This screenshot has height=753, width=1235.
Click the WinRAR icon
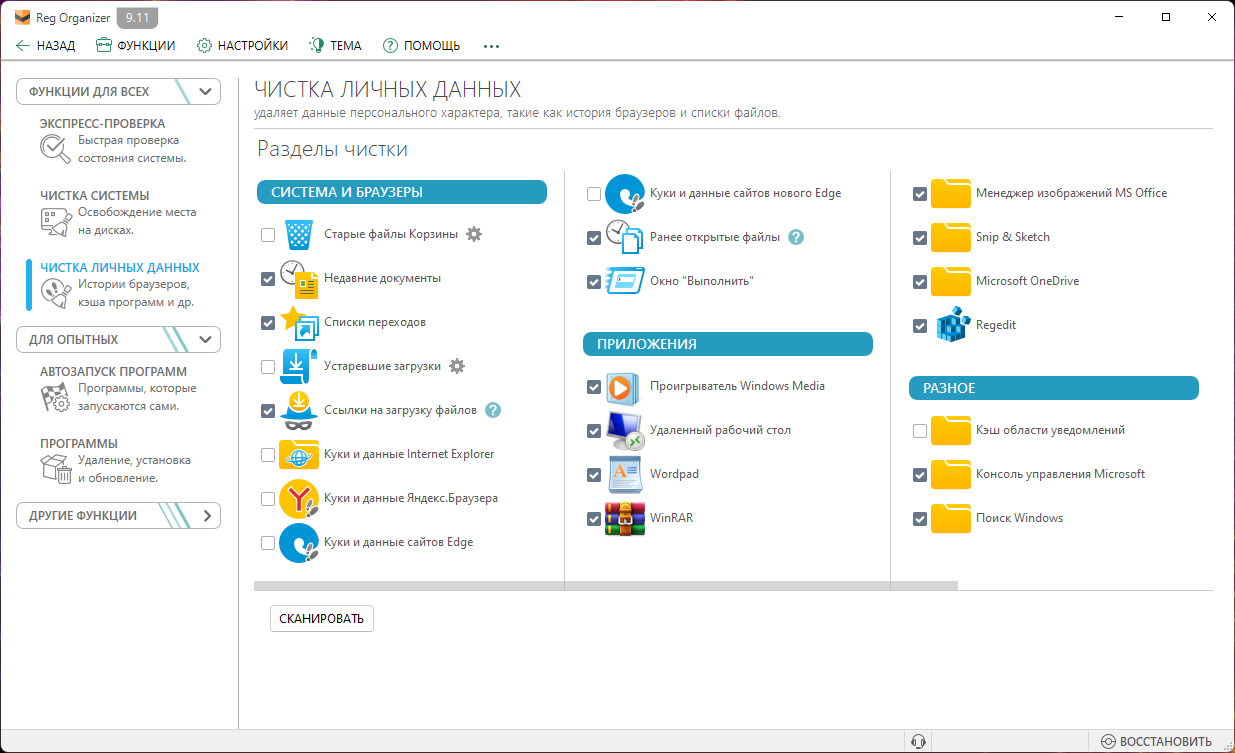(x=625, y=519)
